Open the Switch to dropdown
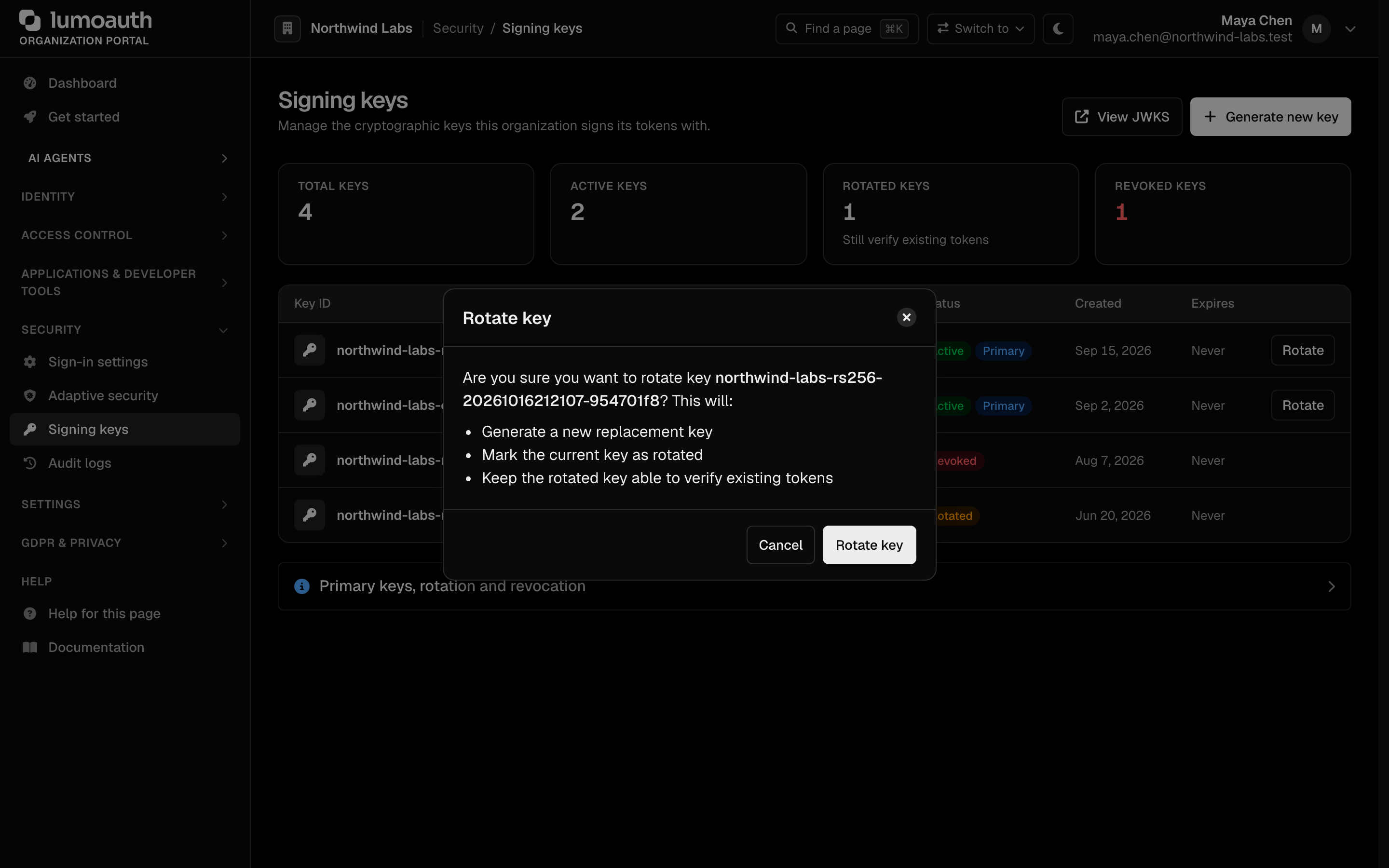This screenshot has height=868, width=1389. point(980,29)
